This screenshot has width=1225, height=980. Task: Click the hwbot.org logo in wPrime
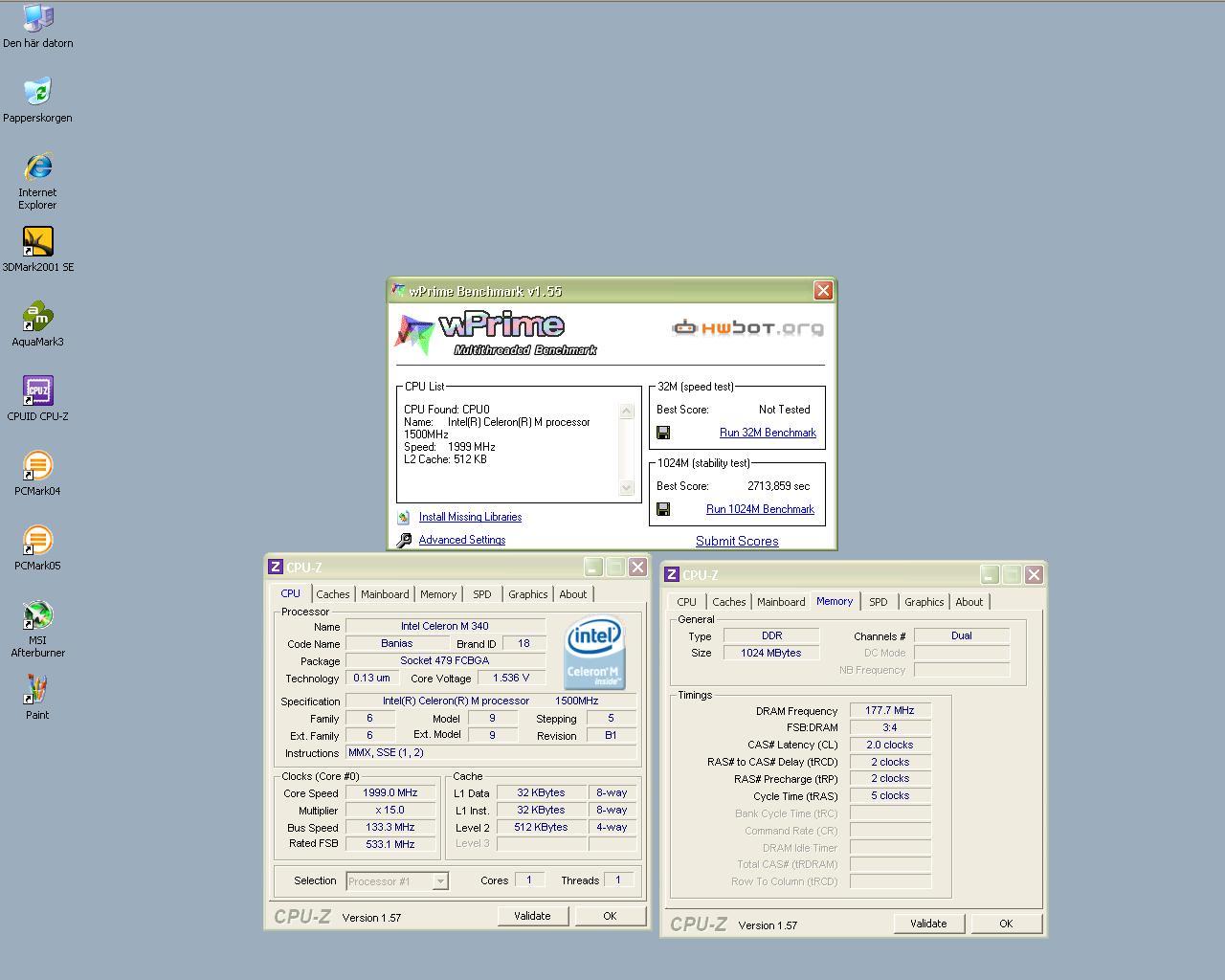pyautogui.click(x=747, y=328)
